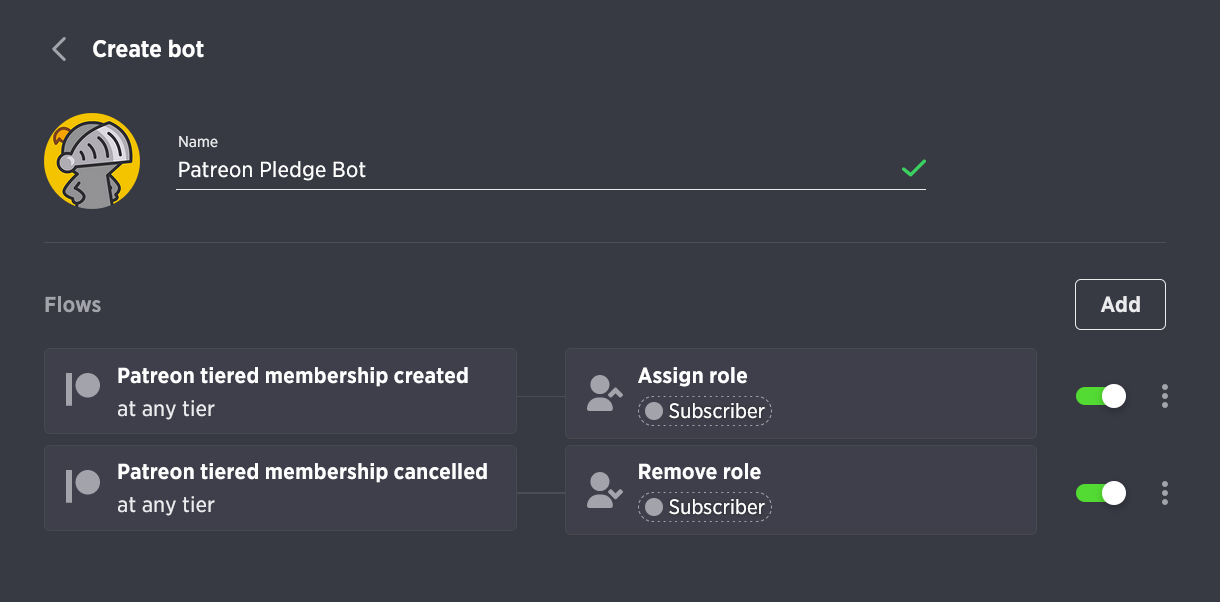
Task: Click the Create bot heading text
Action: 148,49
